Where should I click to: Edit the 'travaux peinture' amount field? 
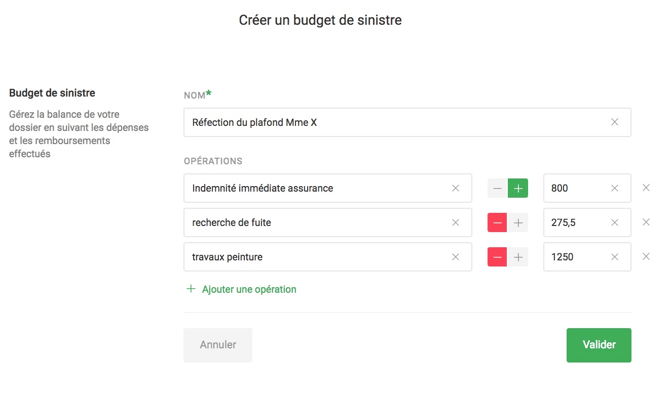pos(575,257)
